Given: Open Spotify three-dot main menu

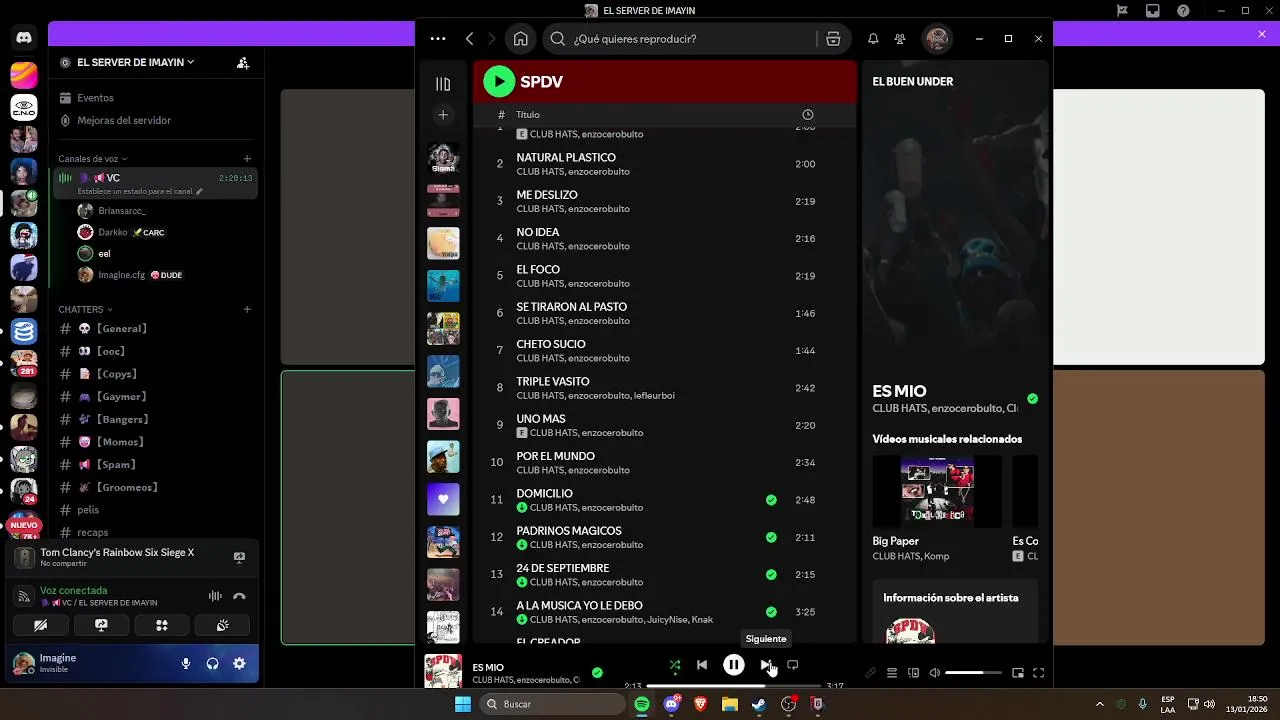Looking at the screenshot, I should pos(438,39).
